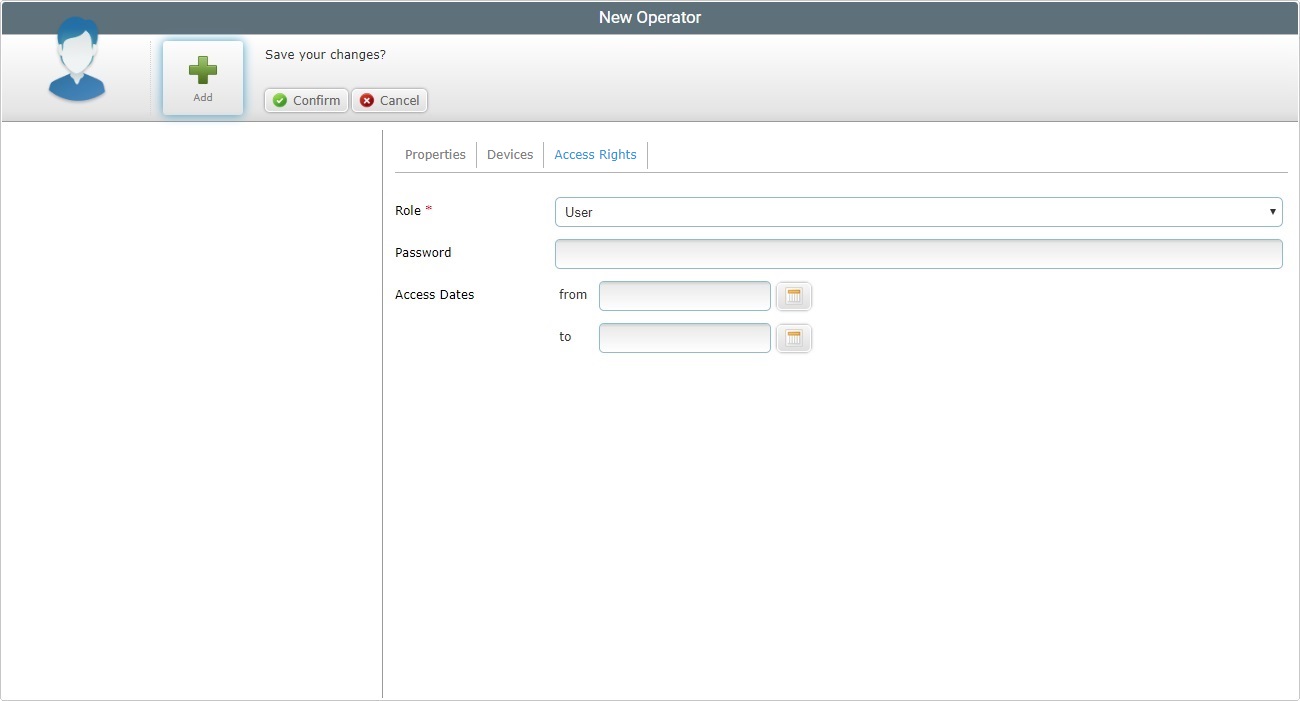Image resolution: width=1300 pixels, height=701 pixels.
Task: Cancel the pending changes
Action: pos(389,100)
